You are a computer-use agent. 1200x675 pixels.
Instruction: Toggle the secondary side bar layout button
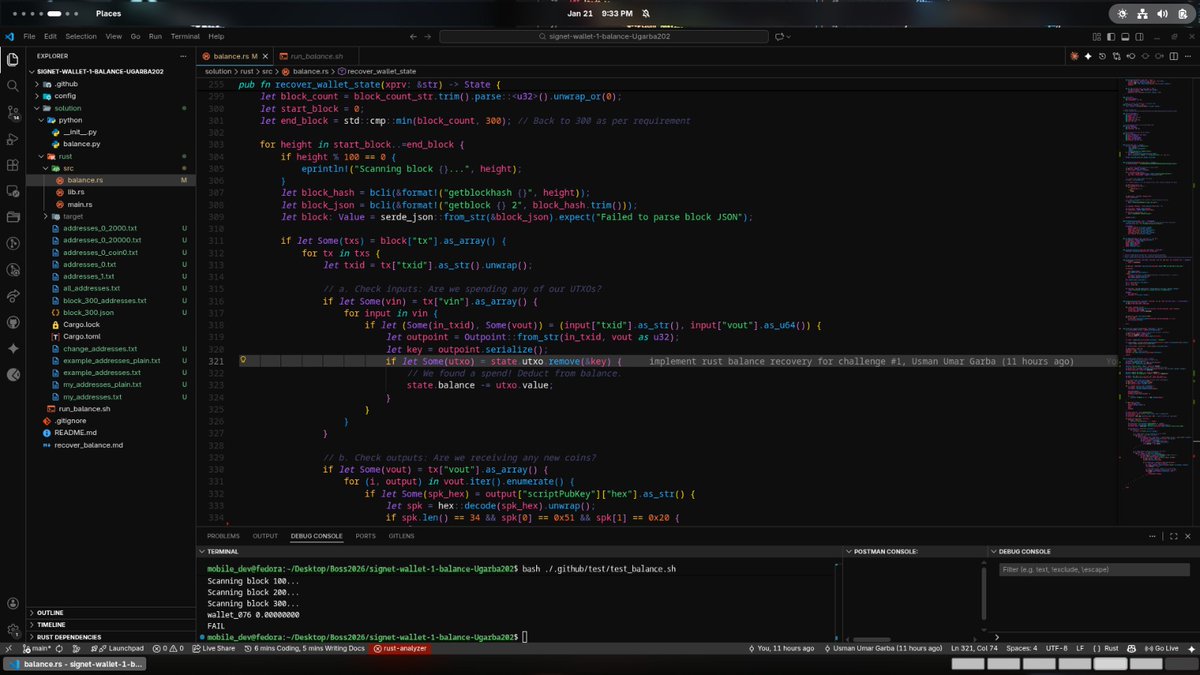pyautogui.click(x=1139, y=37)
